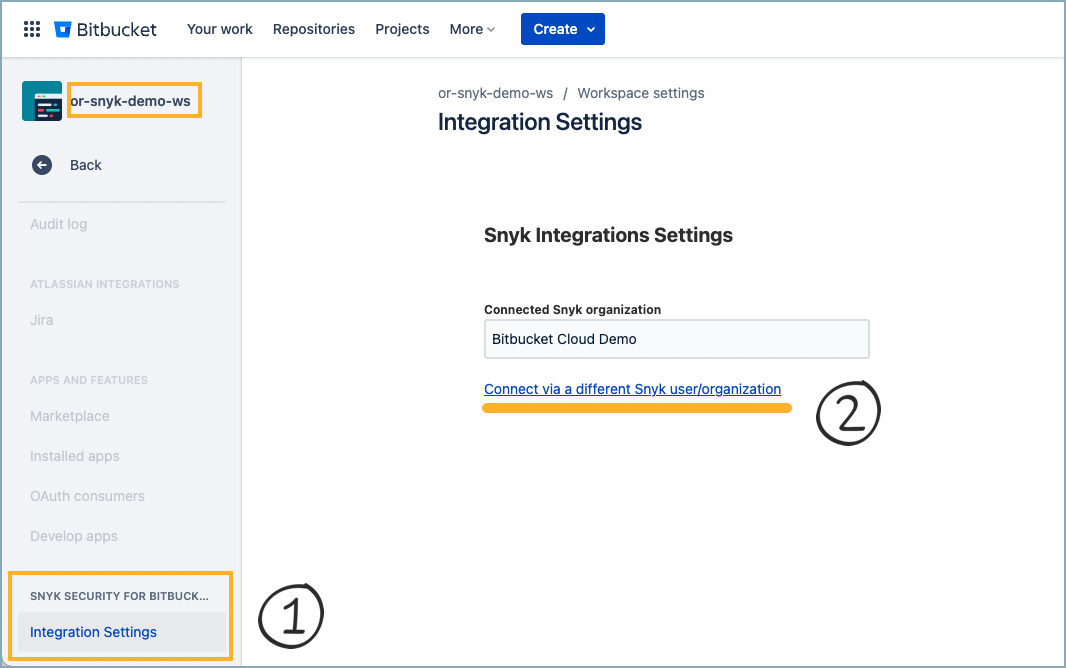Open Projects in top navigation
The image size is (1066, 668).
tap(402, 29)
